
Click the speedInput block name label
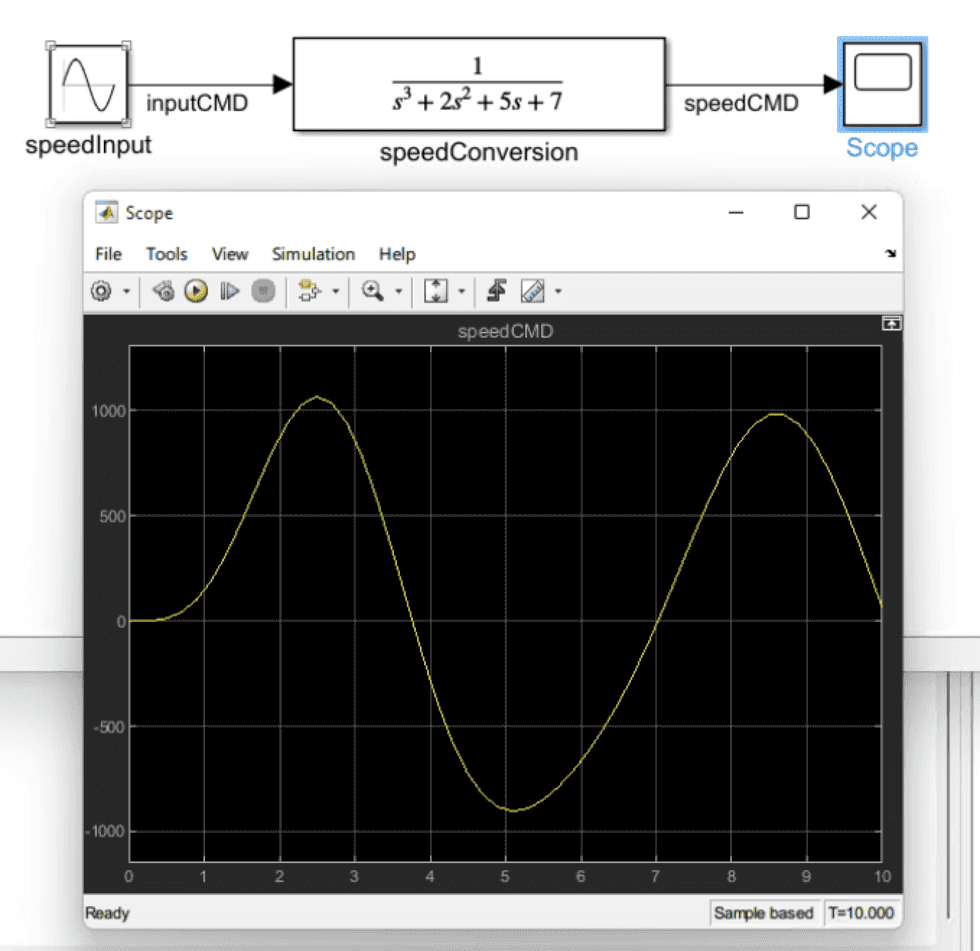[x=88, y=145]
